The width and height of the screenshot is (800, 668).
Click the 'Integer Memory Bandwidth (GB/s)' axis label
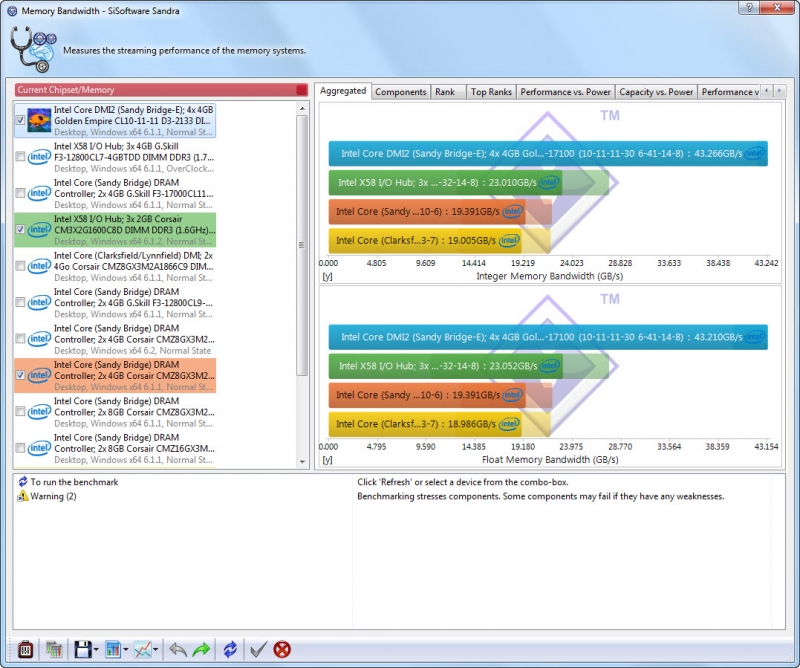pyautogui.click(x=549, y=276)
